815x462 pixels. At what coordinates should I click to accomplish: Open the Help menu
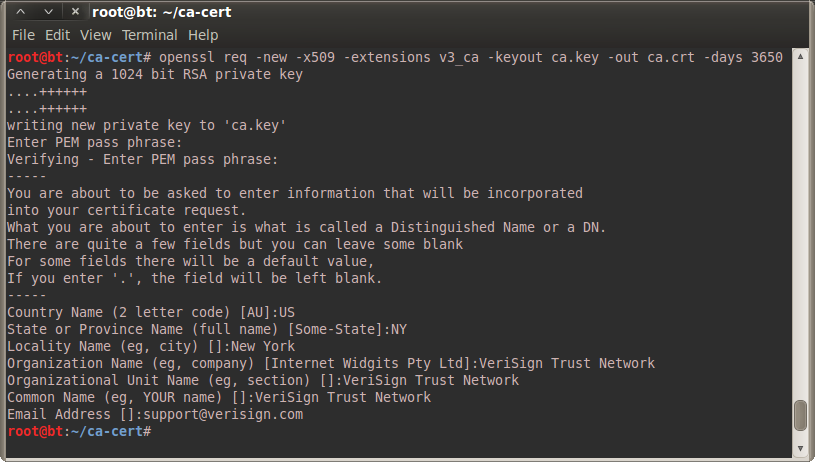click(x=203, y=35)
